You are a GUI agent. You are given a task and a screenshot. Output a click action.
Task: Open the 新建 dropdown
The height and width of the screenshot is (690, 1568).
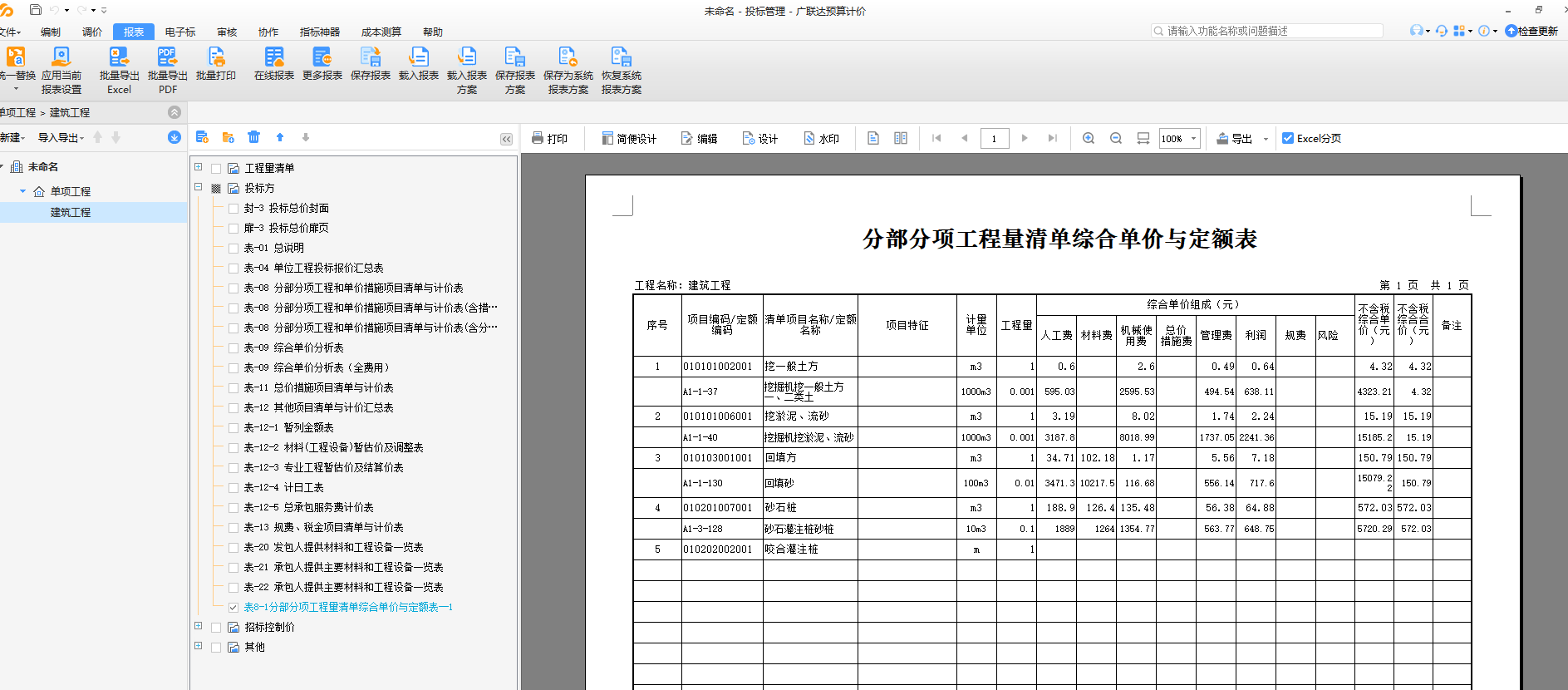12,138
